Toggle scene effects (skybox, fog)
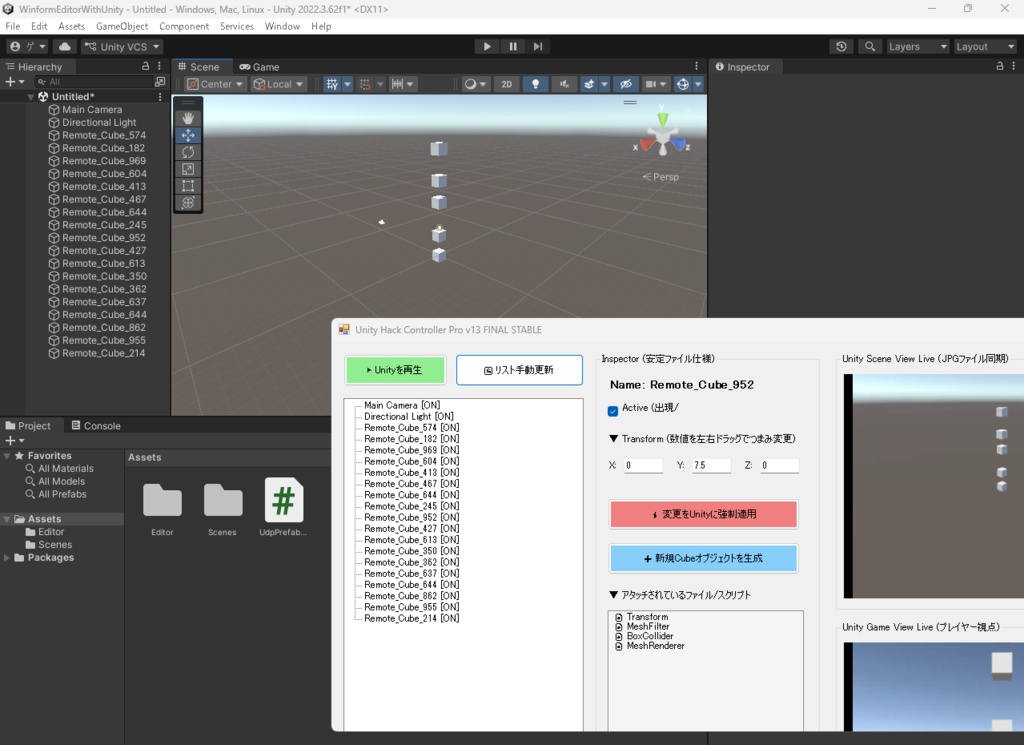 pos(589,84)
